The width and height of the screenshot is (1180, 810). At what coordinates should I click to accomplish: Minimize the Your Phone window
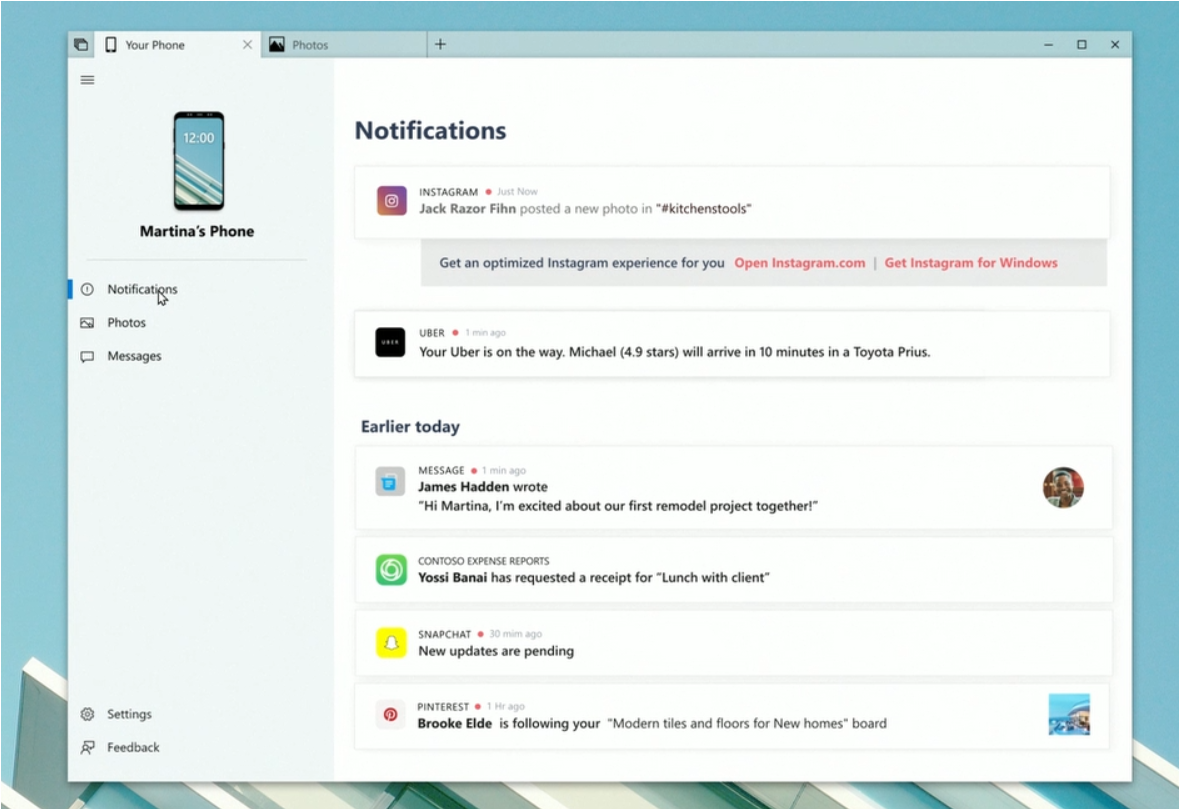click(1048, 45)
